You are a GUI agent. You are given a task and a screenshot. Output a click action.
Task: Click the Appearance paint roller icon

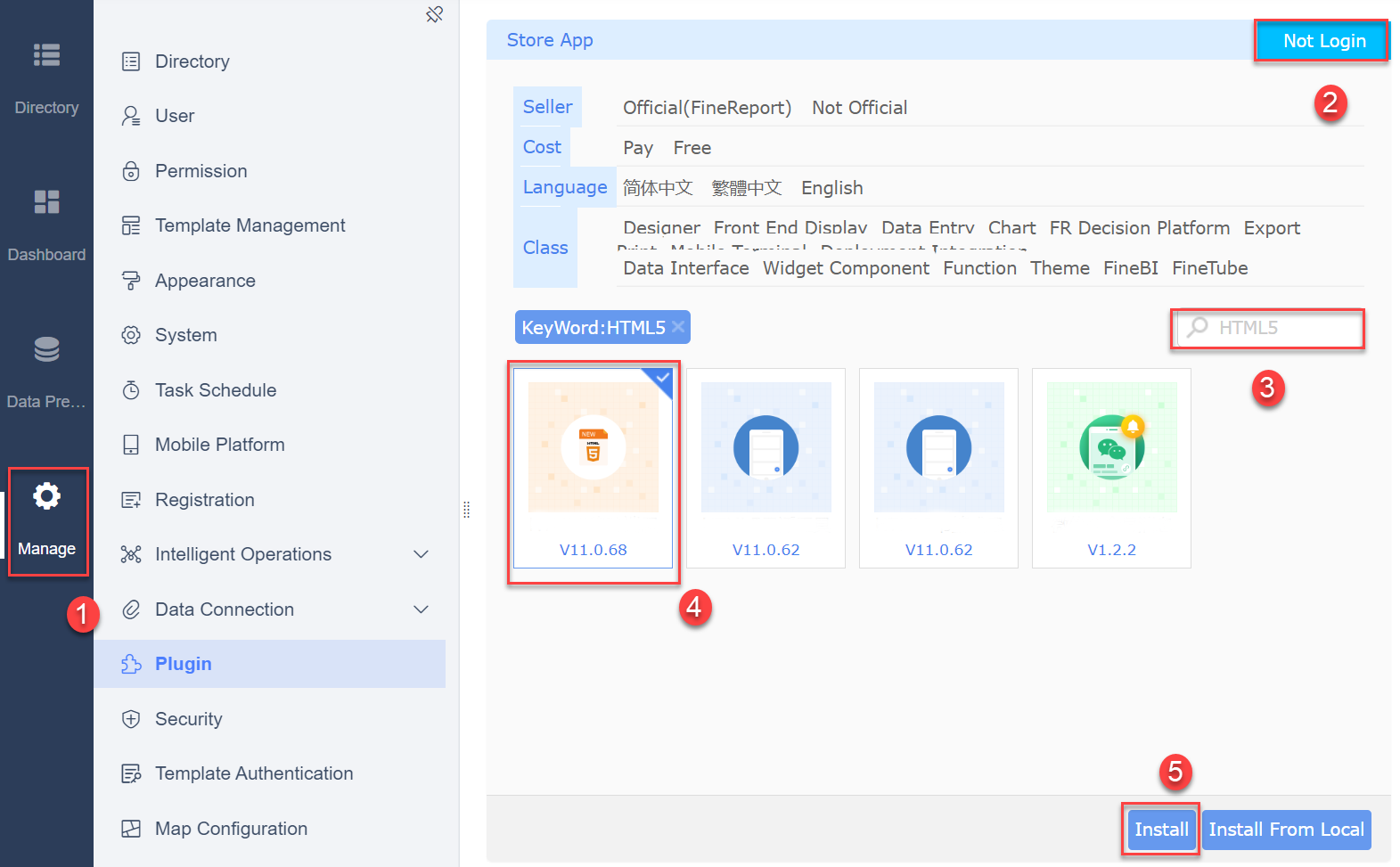click(131, 281)
